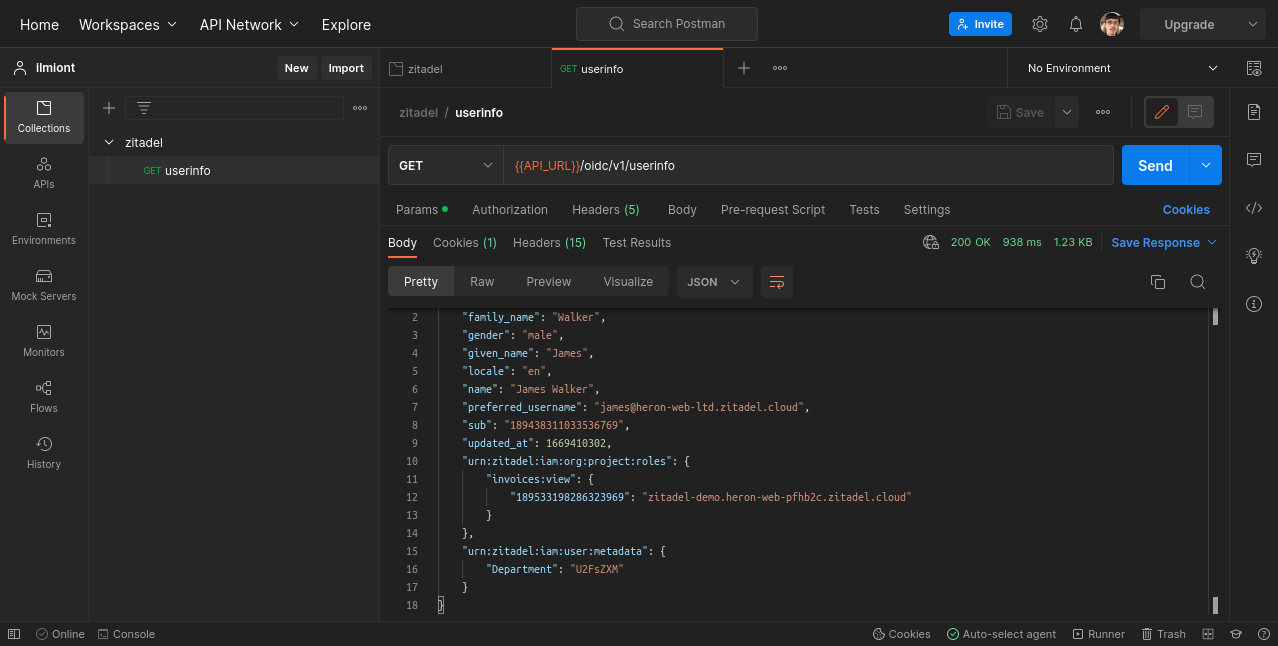Click the request URL field
This screenshot has width=1278, height=646.
[x=808, y=165]
